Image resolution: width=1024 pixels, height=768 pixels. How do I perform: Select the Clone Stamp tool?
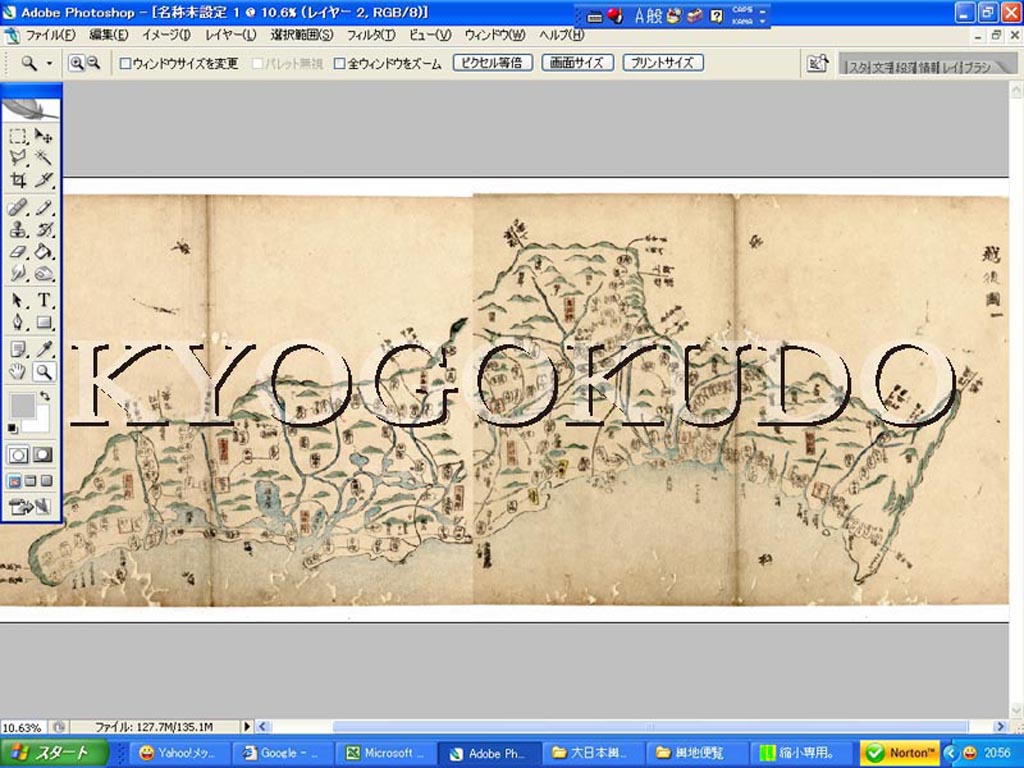(x=18, y=229)
